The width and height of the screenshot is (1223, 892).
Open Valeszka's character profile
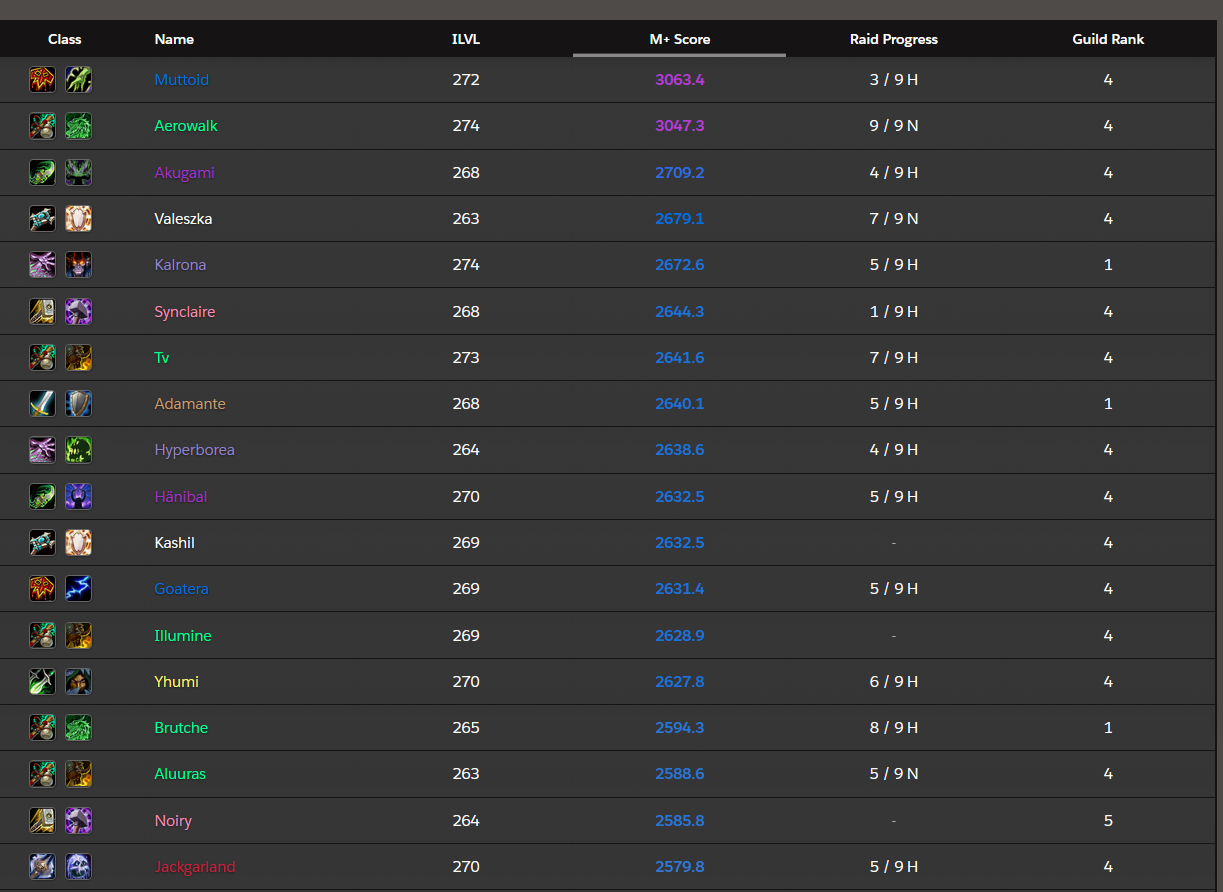coord(183,219)
